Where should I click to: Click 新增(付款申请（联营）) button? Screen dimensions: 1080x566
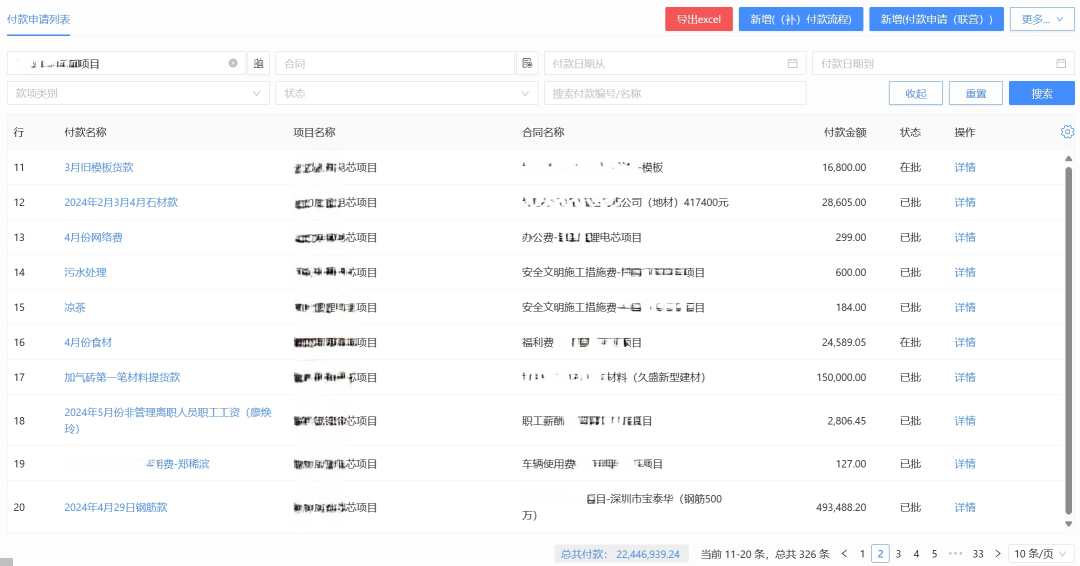coord(936,19)
